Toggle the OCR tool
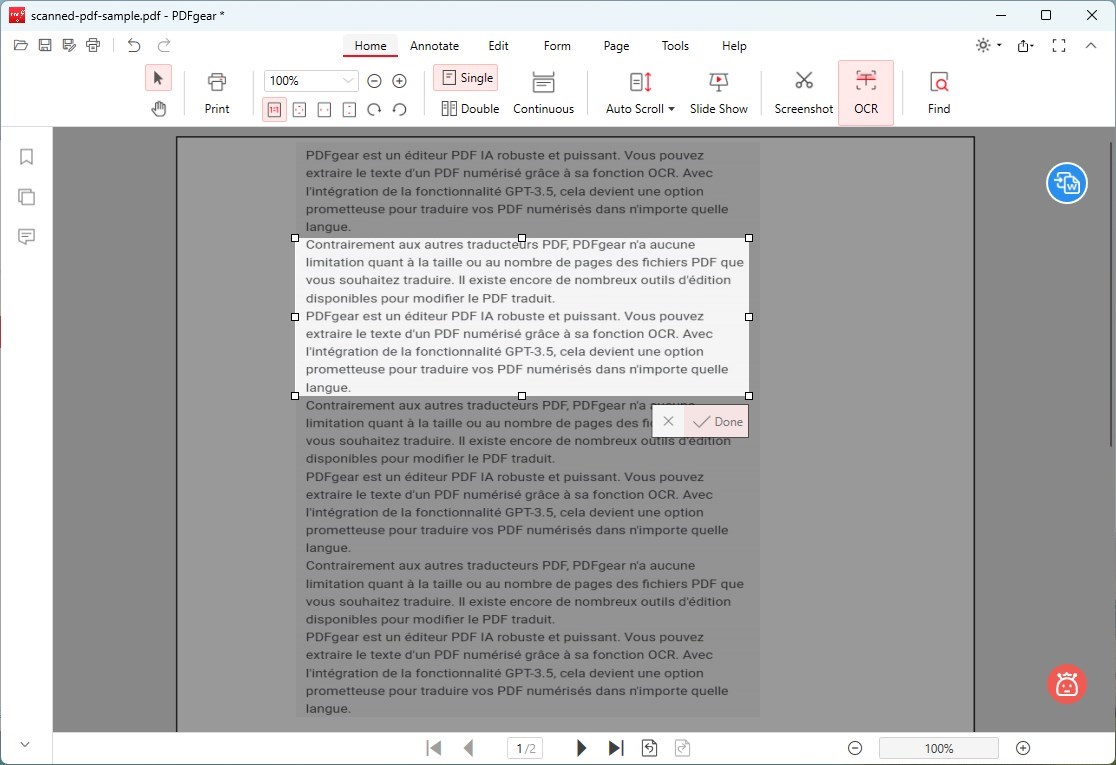This screenshot has height=765, width=1116. pyautogui.click(x=865, y=93)
